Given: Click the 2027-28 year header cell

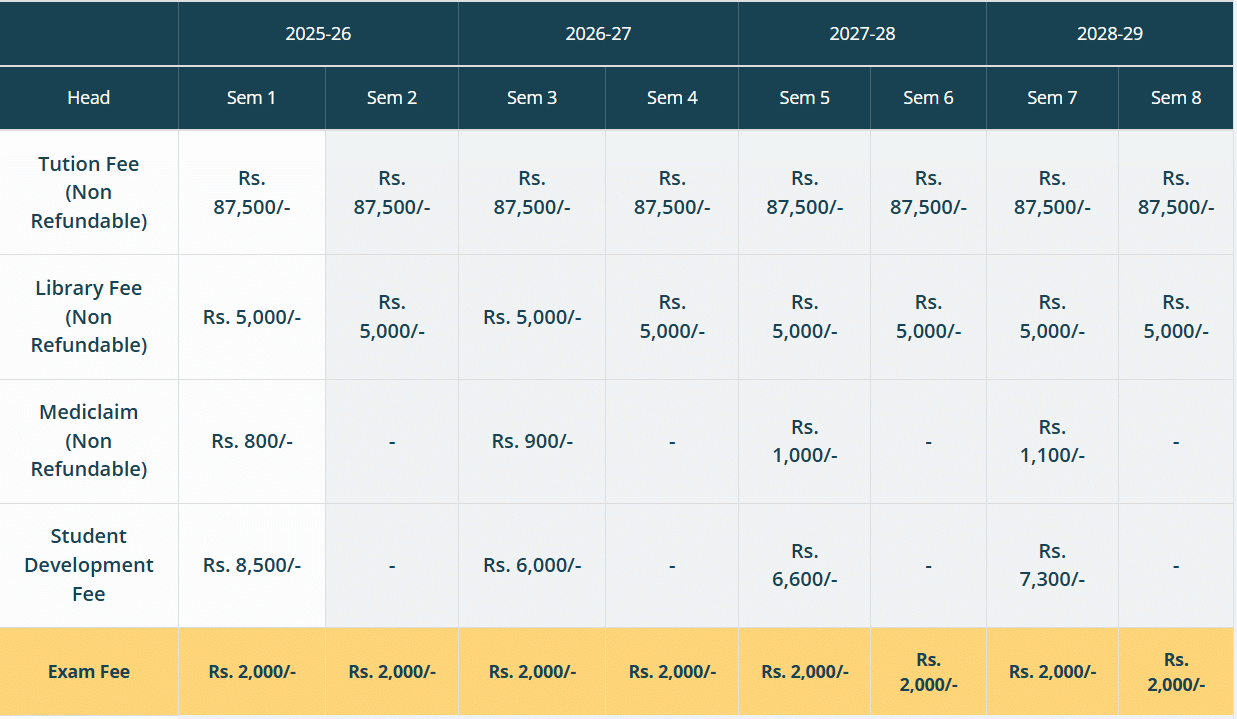Looking at the screenshot, I should pyautogui.click(x=862, y=34).
